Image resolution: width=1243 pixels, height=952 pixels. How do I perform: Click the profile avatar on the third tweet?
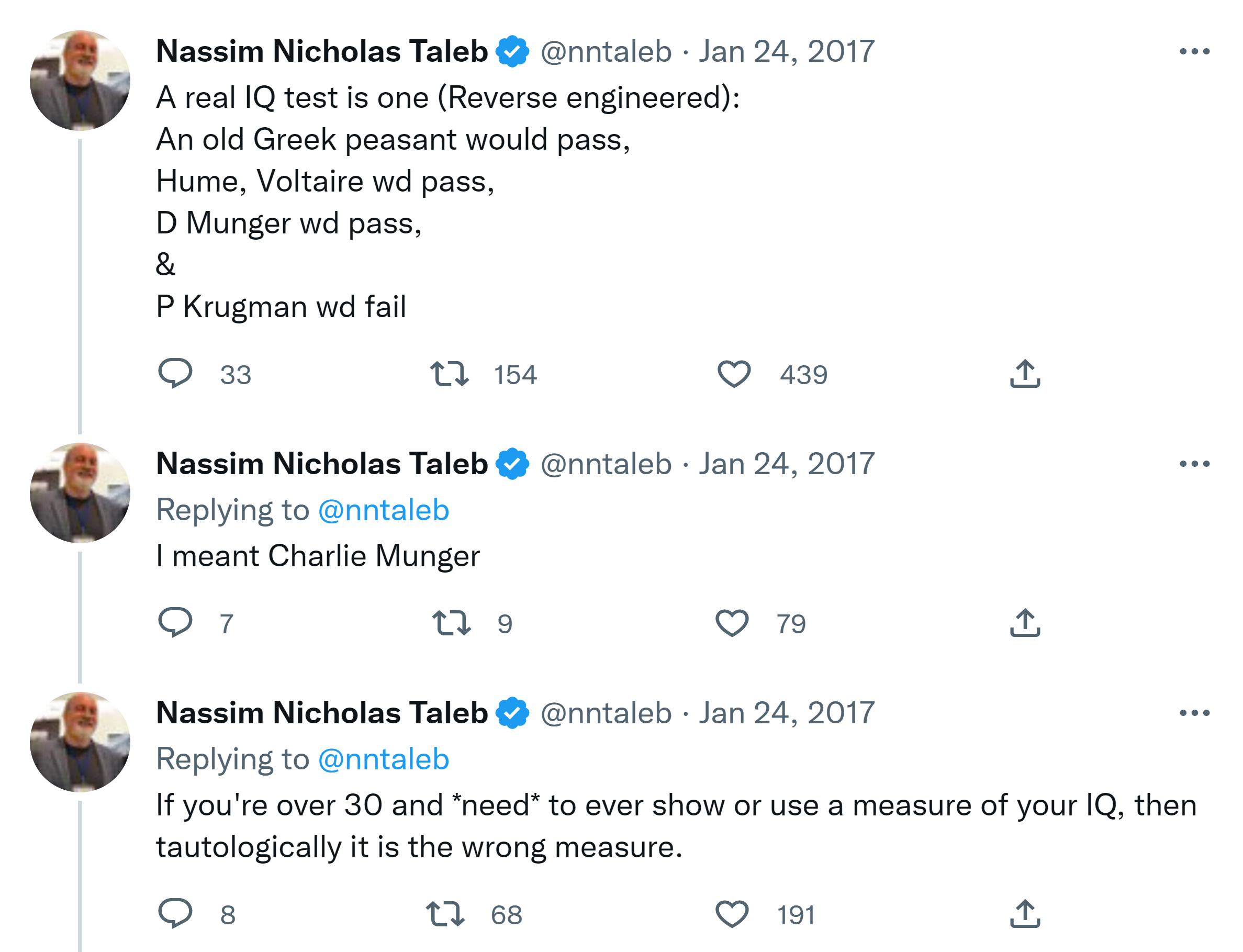click(x=80, y=742)
